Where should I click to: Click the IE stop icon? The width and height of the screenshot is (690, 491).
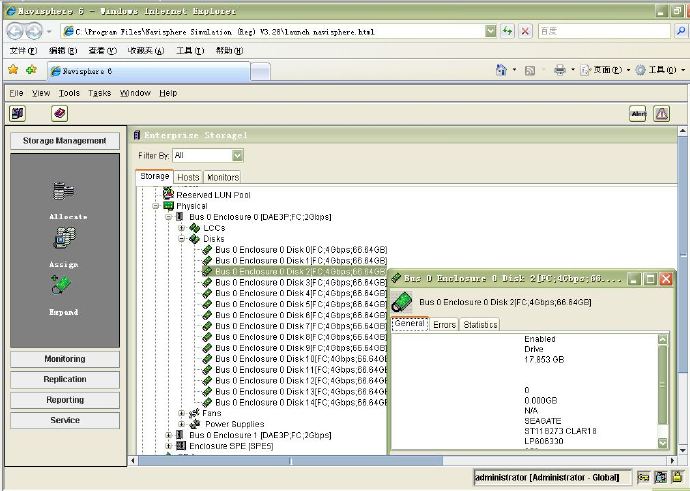tap(525, 31)
